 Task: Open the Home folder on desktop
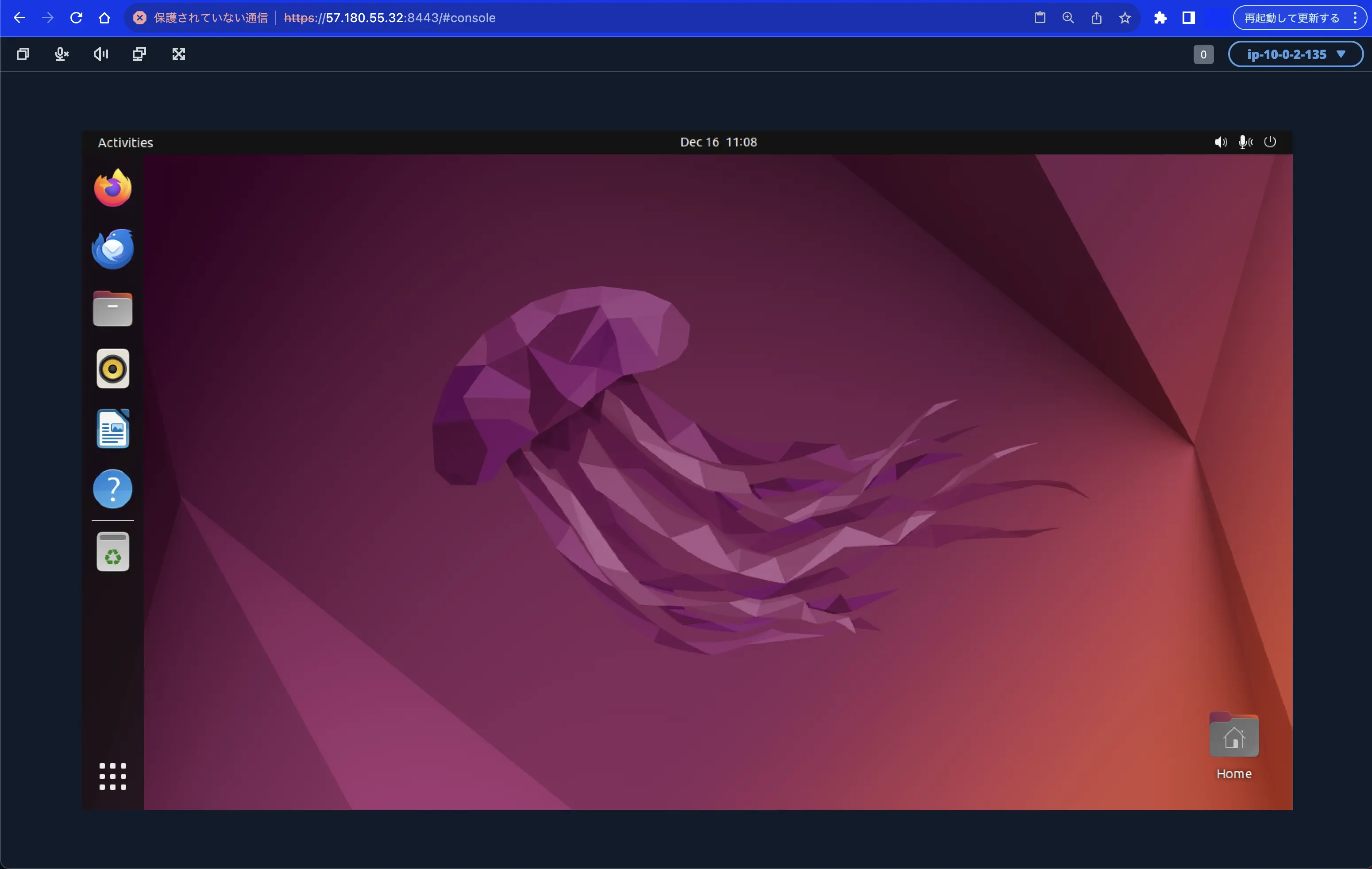click(x=1233, y=737)
